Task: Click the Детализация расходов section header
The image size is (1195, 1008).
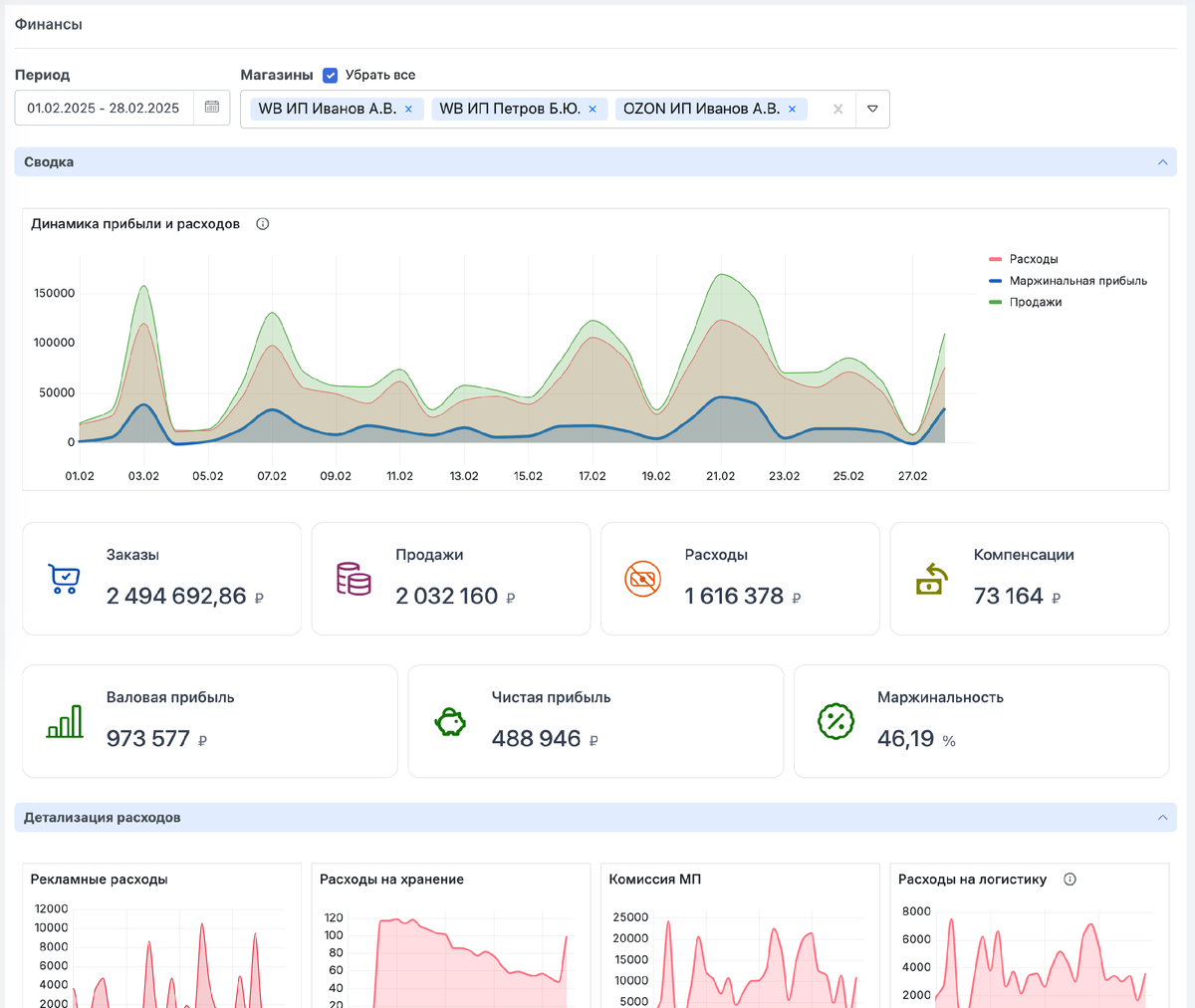Action: [x=596, y=818]
